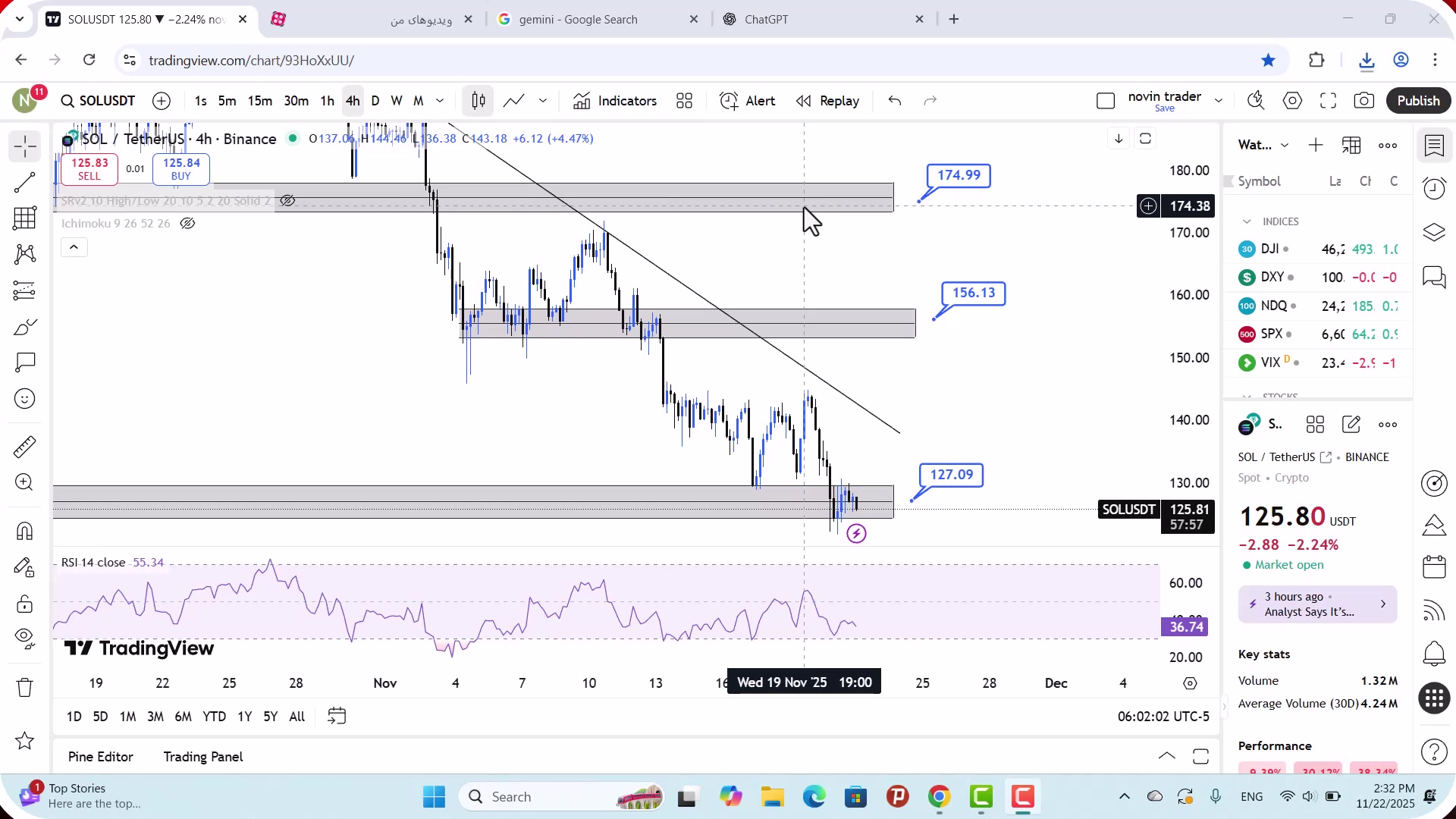Expand the novin trader layout dropdown
Viewport: 1456px width, 819px height.
(1219, 101)
